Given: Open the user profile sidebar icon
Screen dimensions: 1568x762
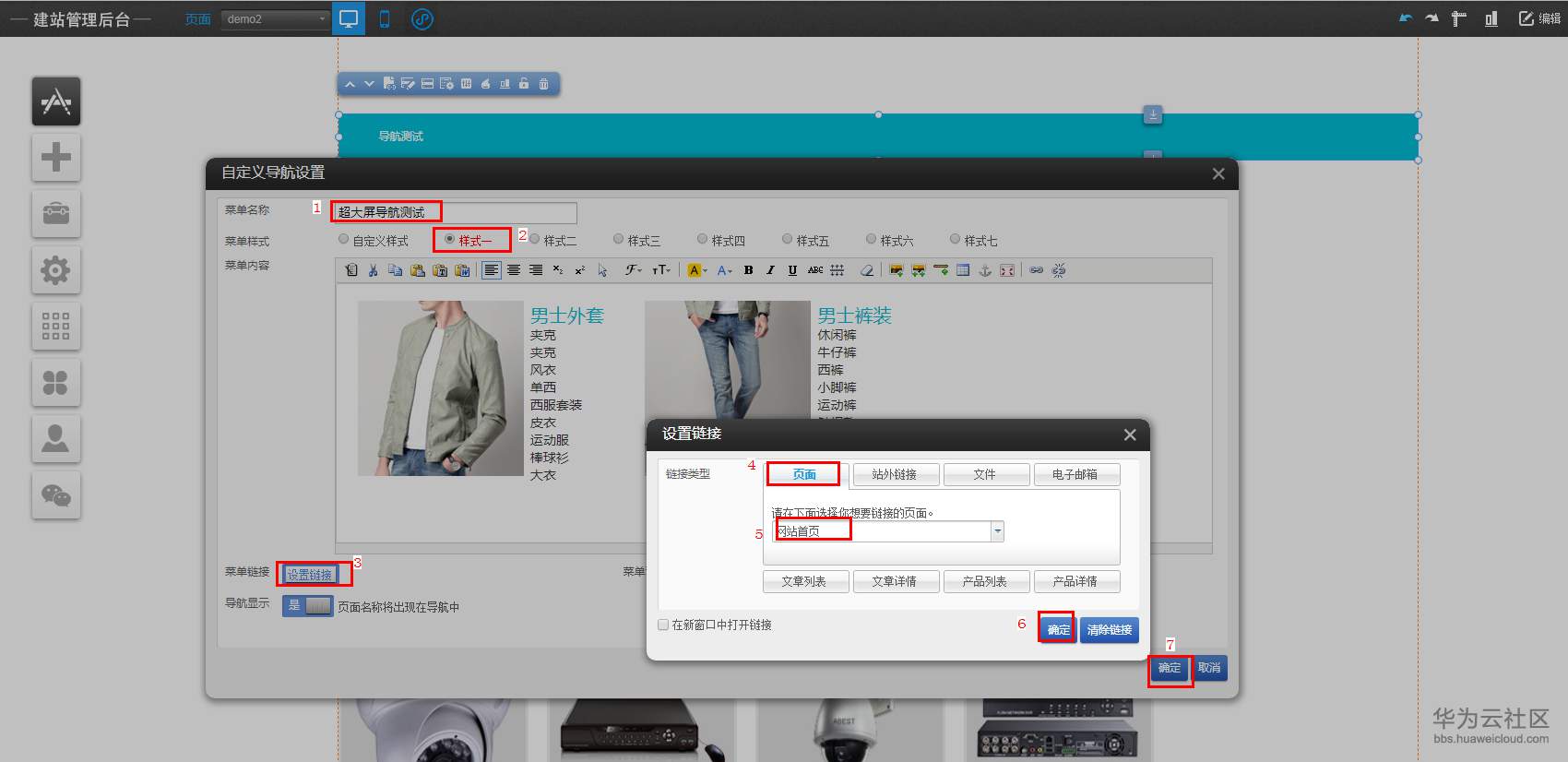Looking at the screenshot, I should coord(56,438).
